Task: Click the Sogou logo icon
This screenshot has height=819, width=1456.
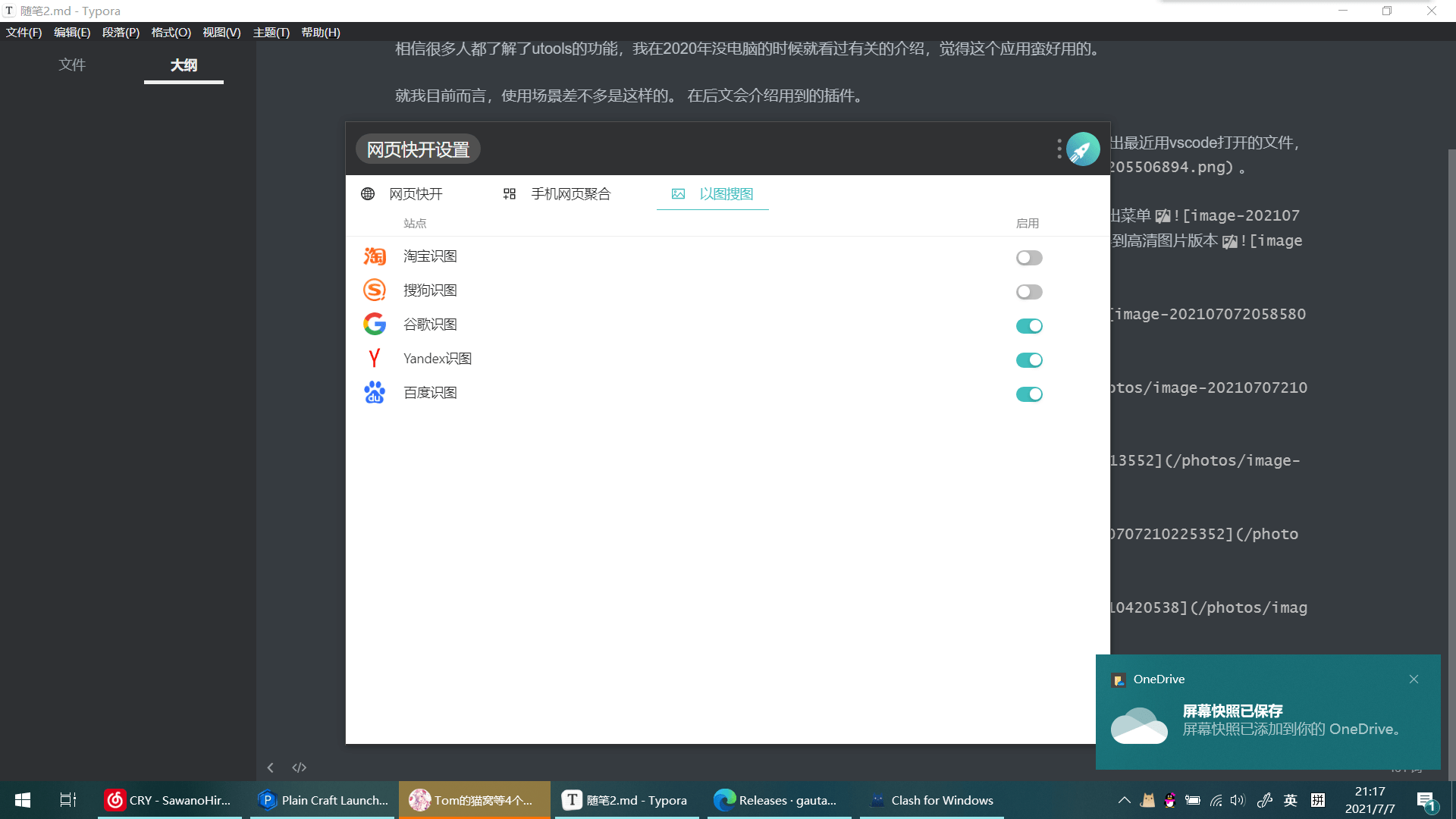Action: pos(375,290)
